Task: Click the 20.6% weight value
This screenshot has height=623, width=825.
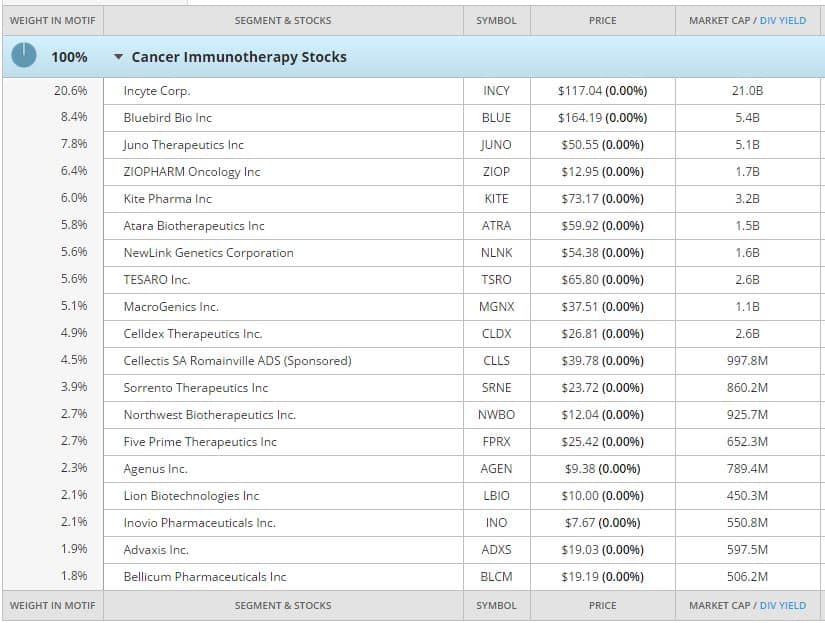Action: 71,91
